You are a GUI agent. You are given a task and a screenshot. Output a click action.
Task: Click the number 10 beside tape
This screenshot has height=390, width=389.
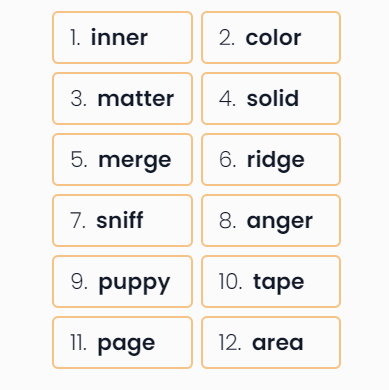click(230, 282)
